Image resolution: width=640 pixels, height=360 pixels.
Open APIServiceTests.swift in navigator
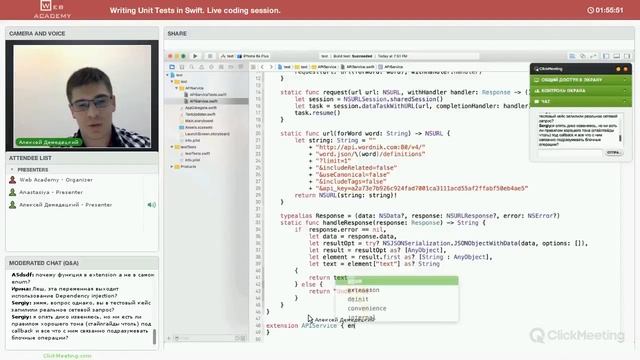point(205,95)
